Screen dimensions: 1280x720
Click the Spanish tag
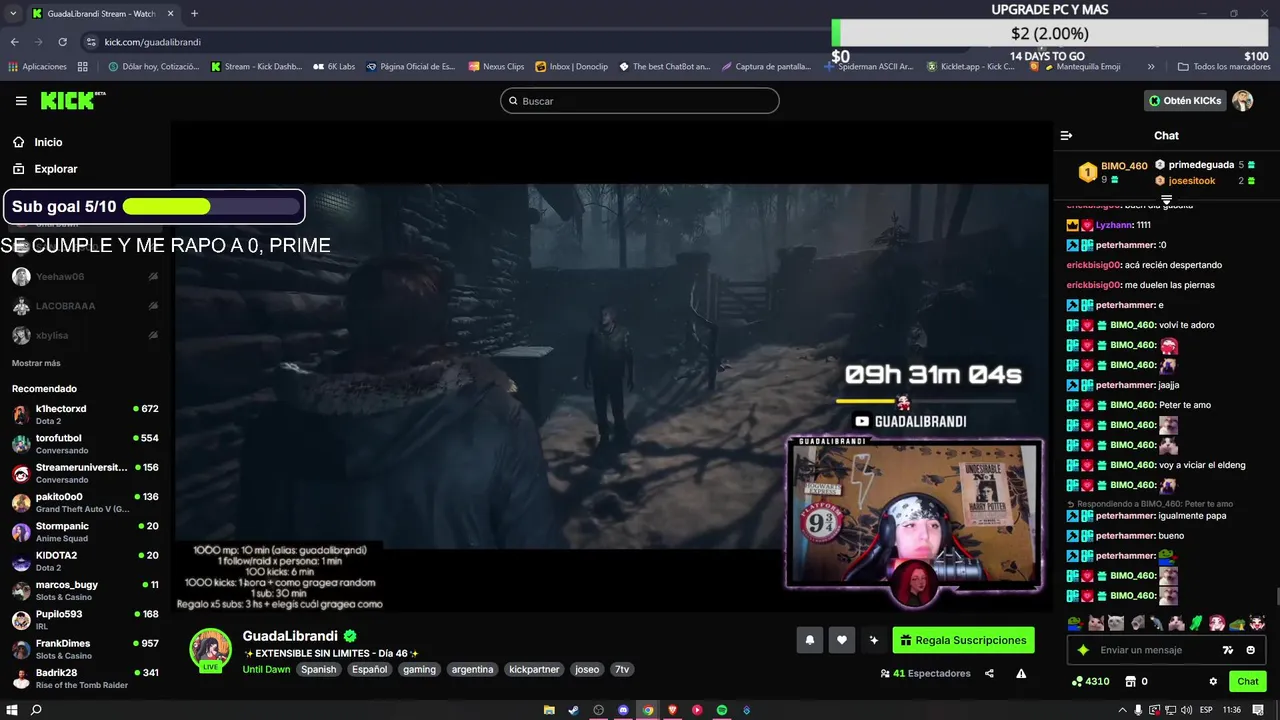pyautogui.click(x=318, y=670)
